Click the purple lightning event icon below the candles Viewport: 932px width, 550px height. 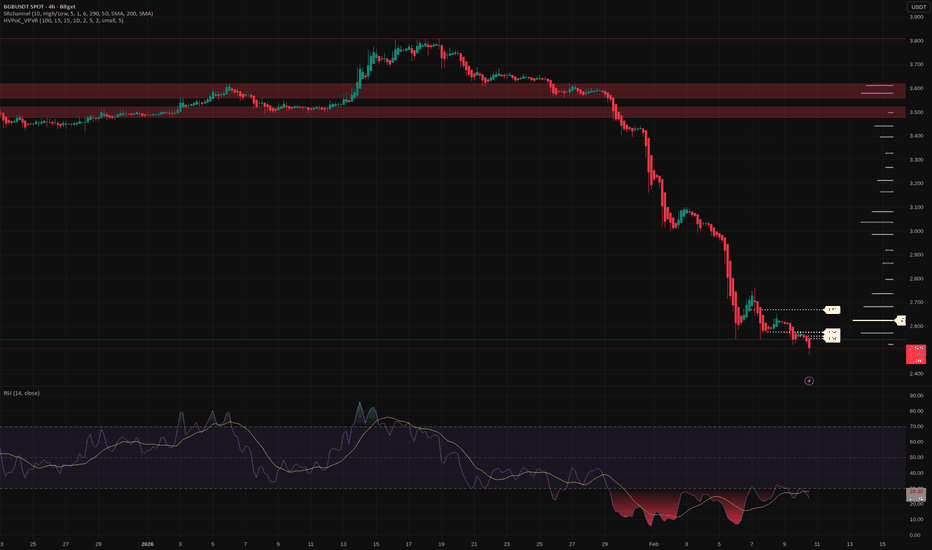[x=810, y=380]
